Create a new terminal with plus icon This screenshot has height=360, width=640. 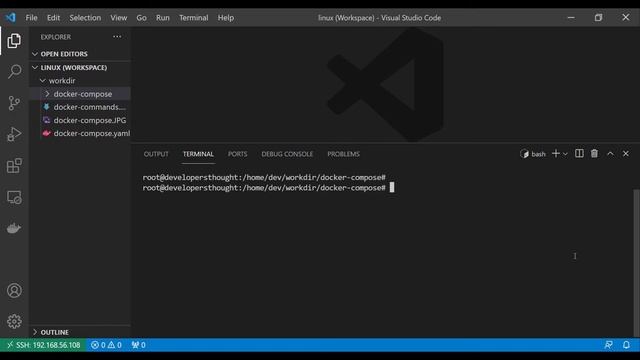(556, 153)
